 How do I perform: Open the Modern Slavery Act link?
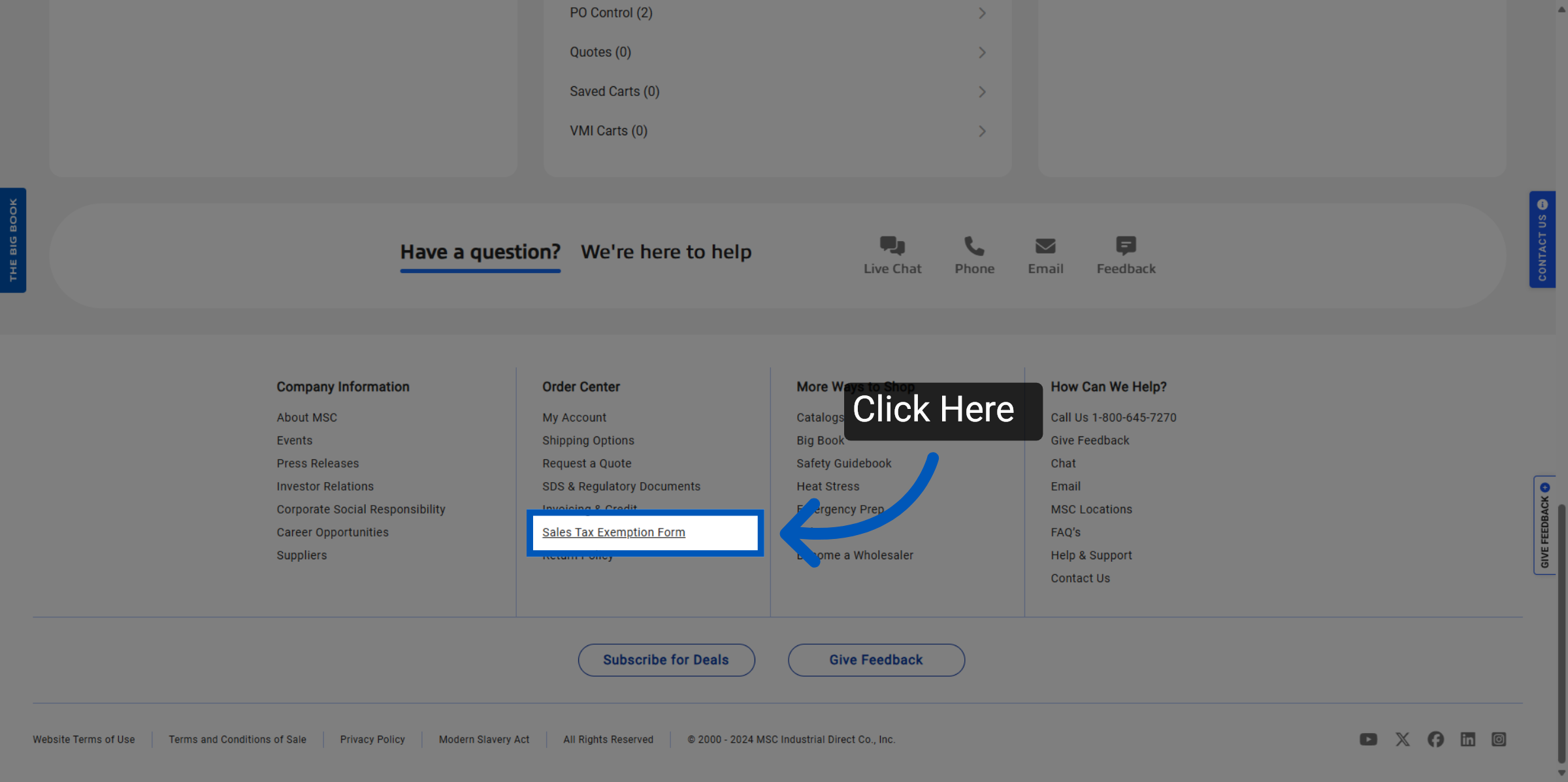484,739
